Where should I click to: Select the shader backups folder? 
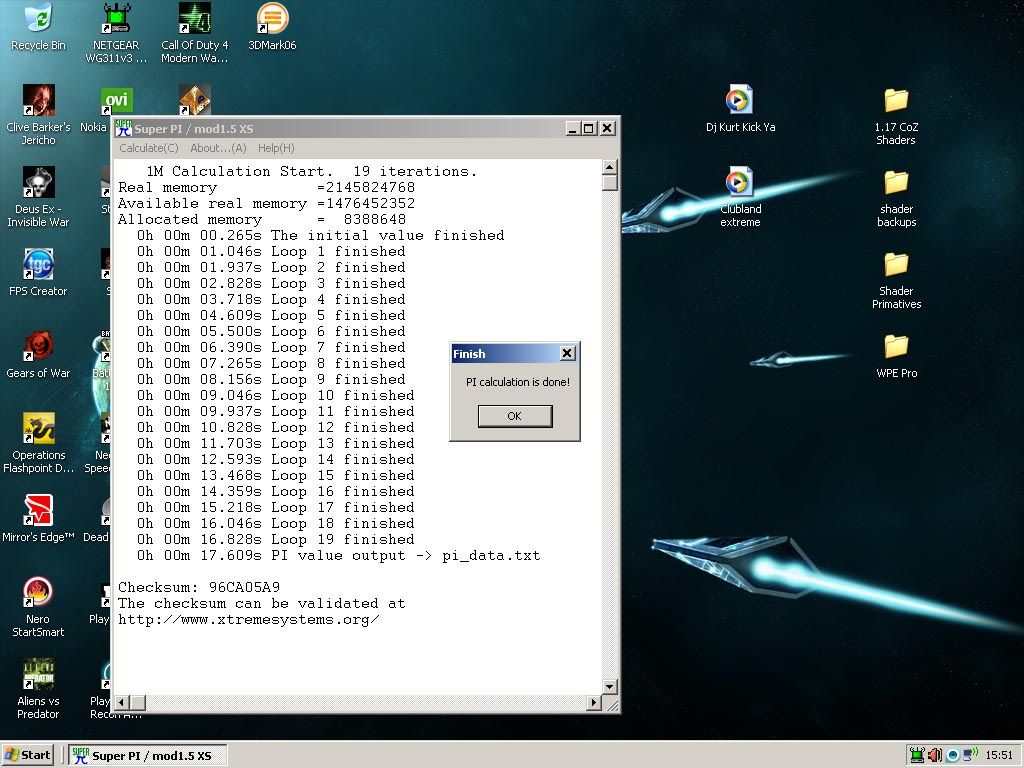896,199
